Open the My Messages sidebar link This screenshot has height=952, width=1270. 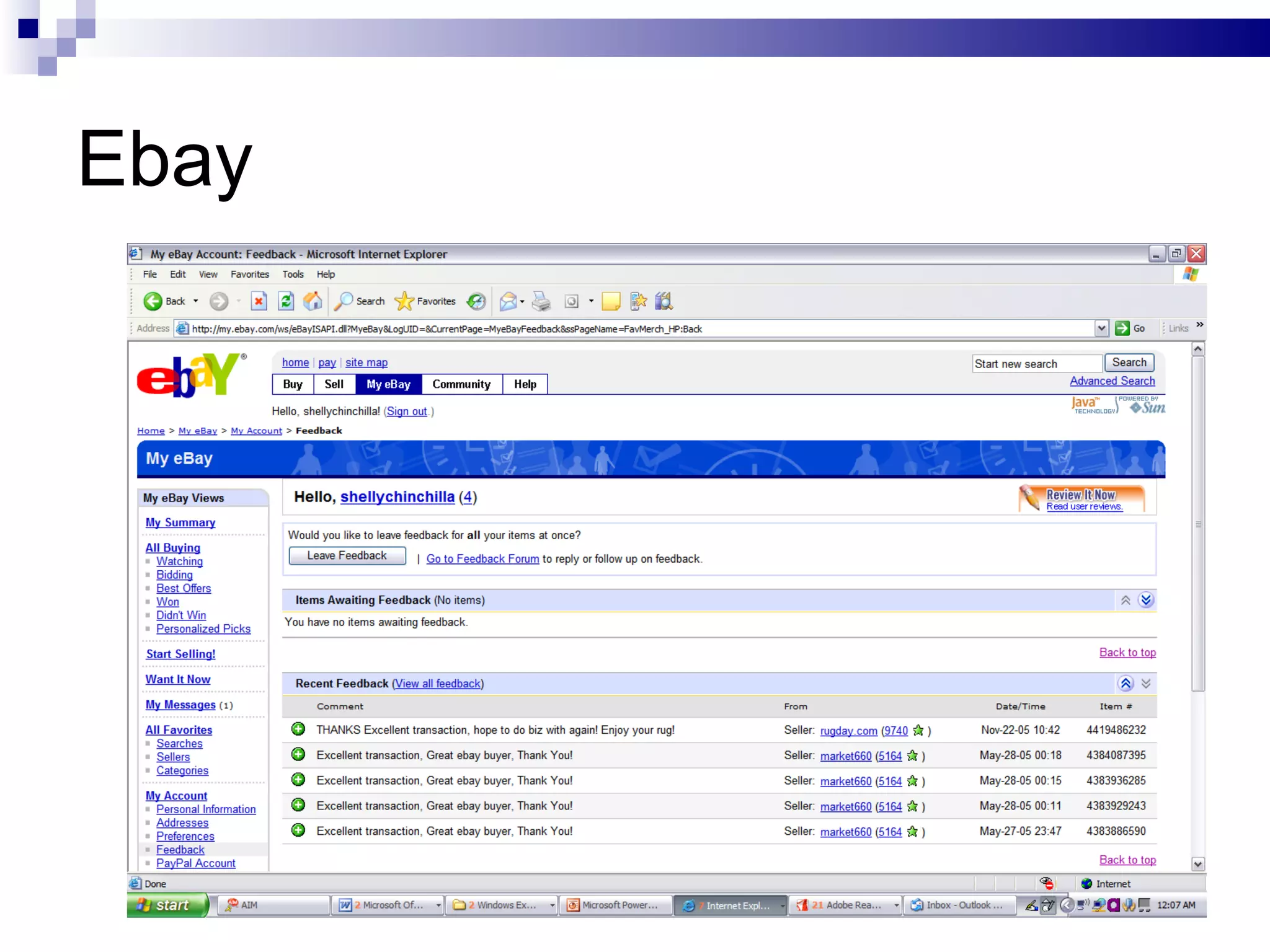pyautogui.click(x=180, y=705)
